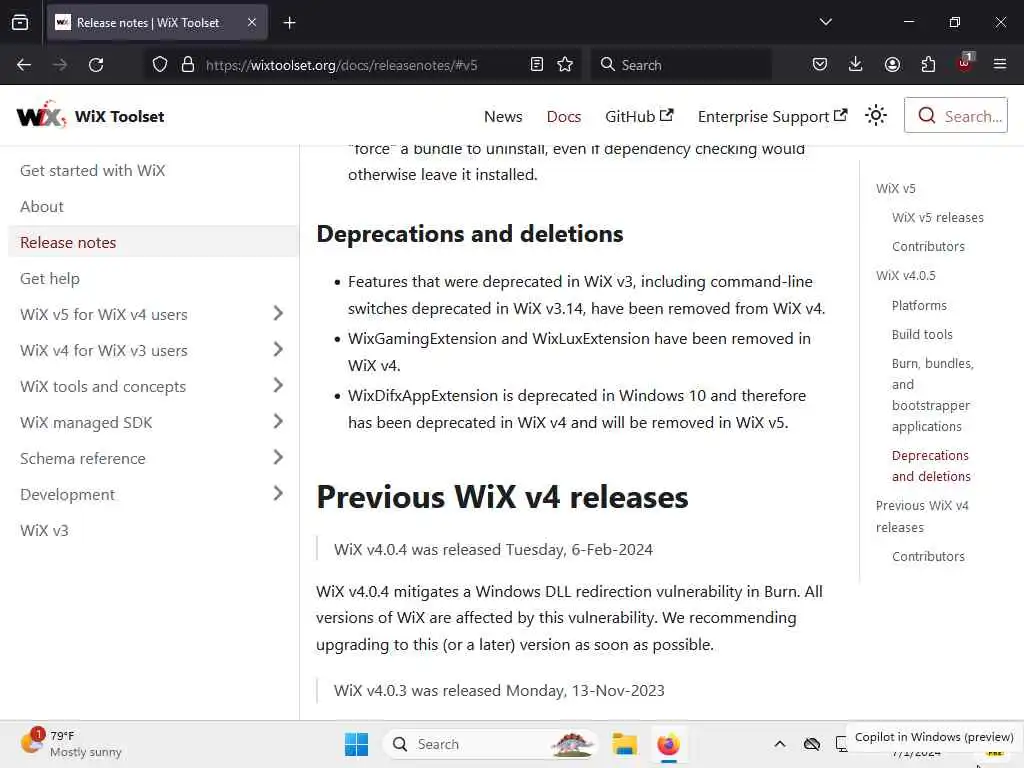Click the uBlock extension icon with badge
This screenshot has width=1024, height=768.
pos(965,63)
